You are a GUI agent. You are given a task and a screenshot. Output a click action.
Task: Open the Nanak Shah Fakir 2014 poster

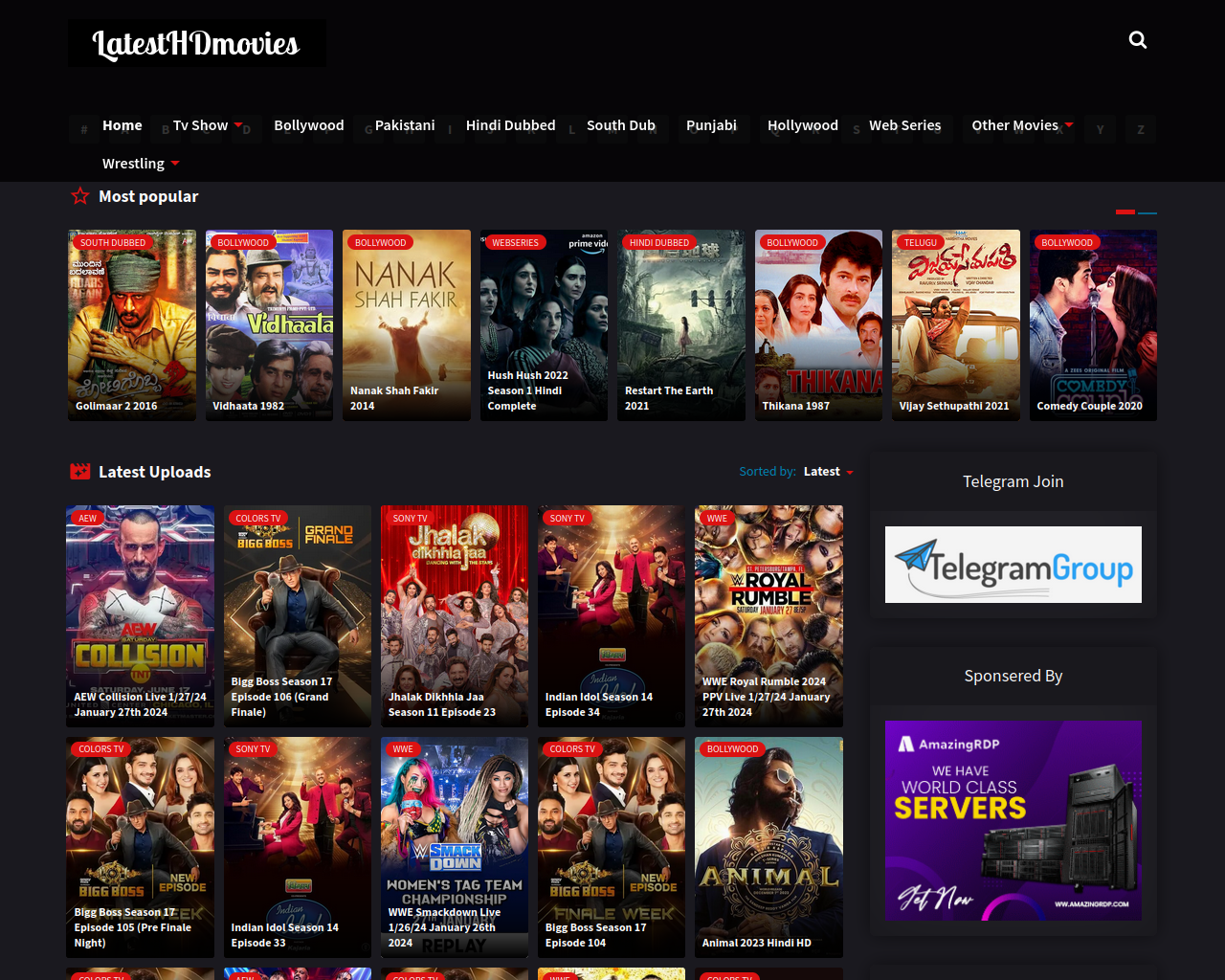(407, 325)
